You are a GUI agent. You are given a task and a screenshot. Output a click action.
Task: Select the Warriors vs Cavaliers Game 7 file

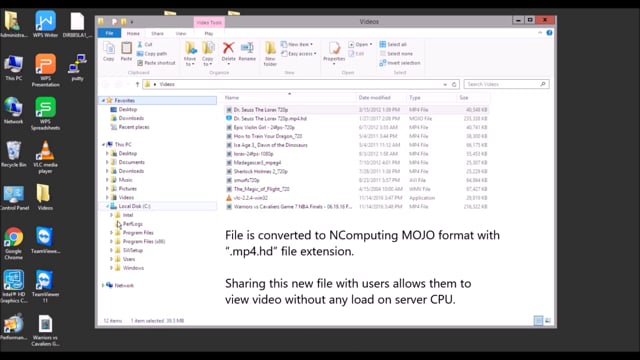click(x=356, y=207)
